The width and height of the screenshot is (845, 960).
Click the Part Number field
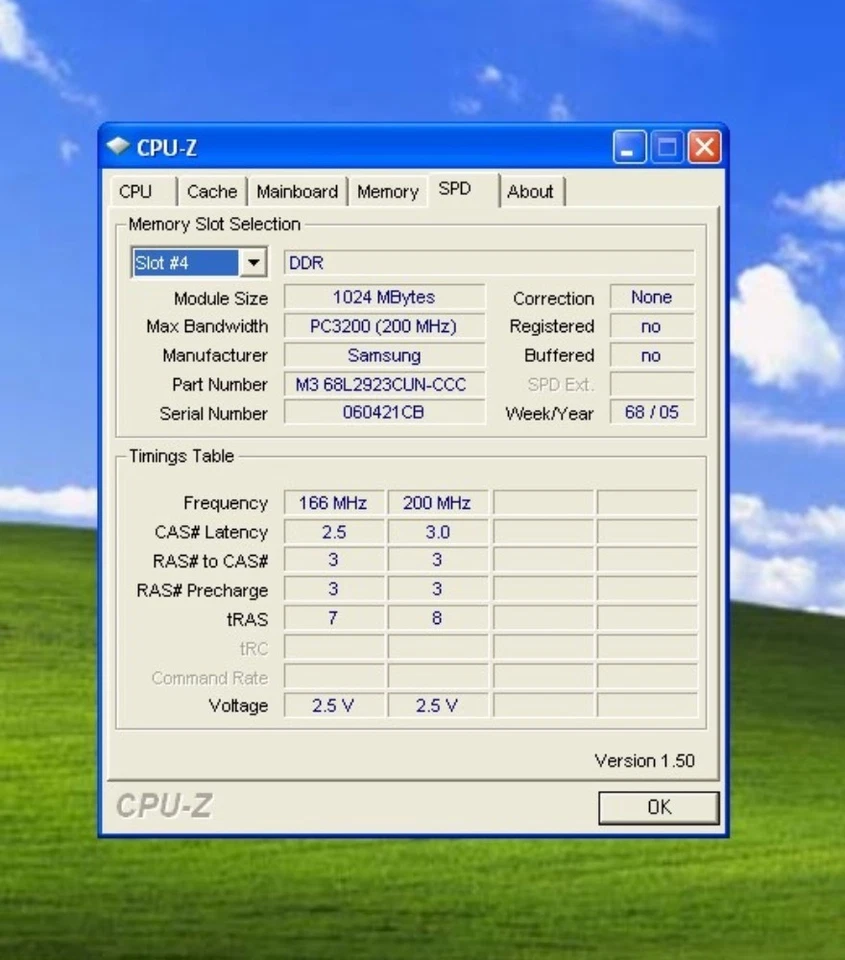(x=383, y=384)
